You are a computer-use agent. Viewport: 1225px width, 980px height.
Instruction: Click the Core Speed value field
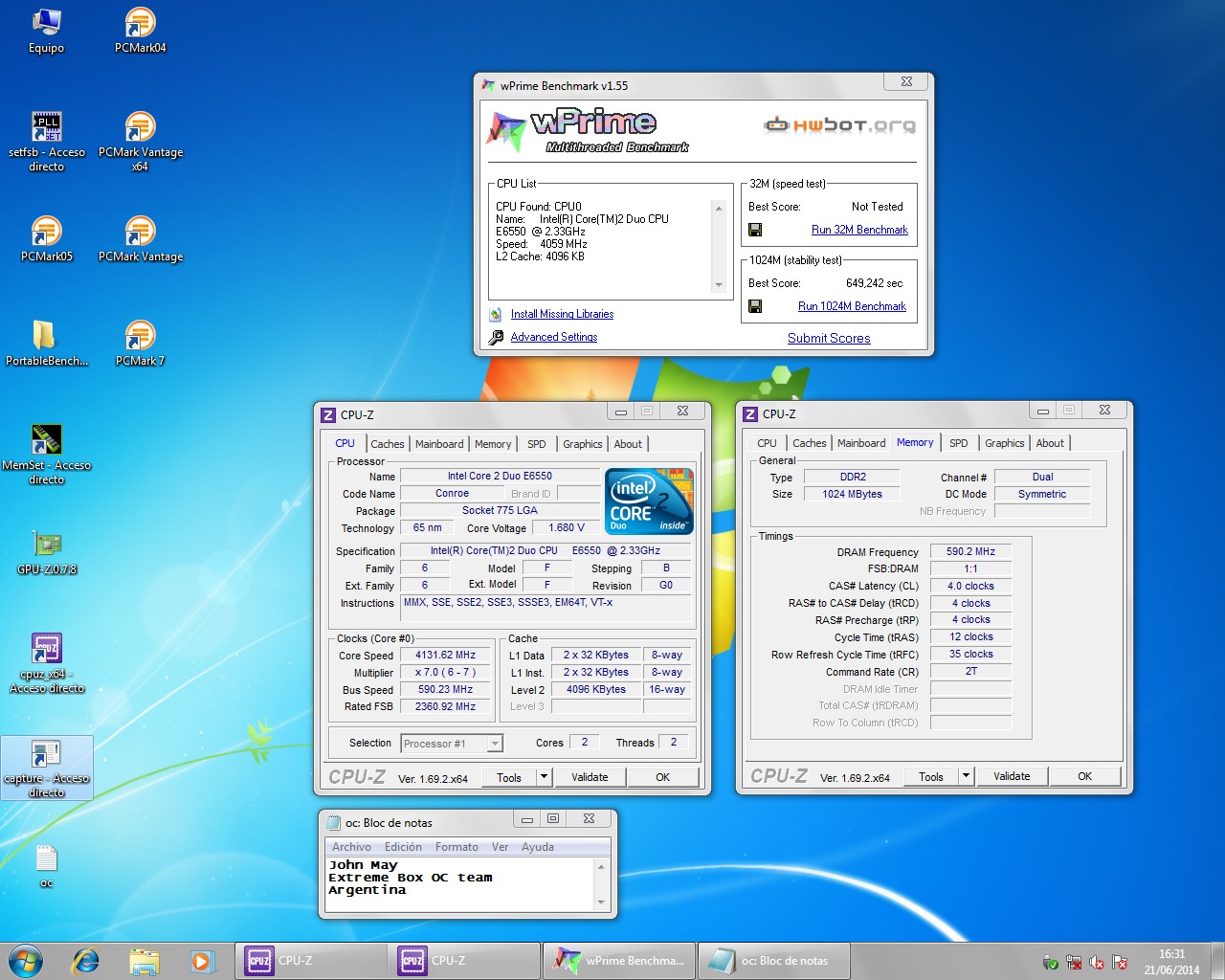445,656
